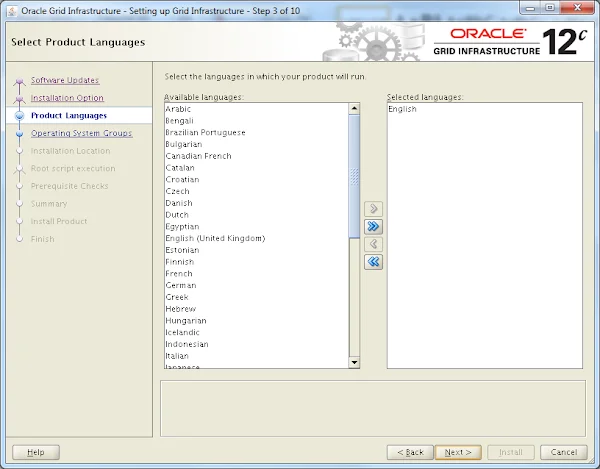Click the remove selected language arrow button
600x469 pixels.
[x=373, y=244]
